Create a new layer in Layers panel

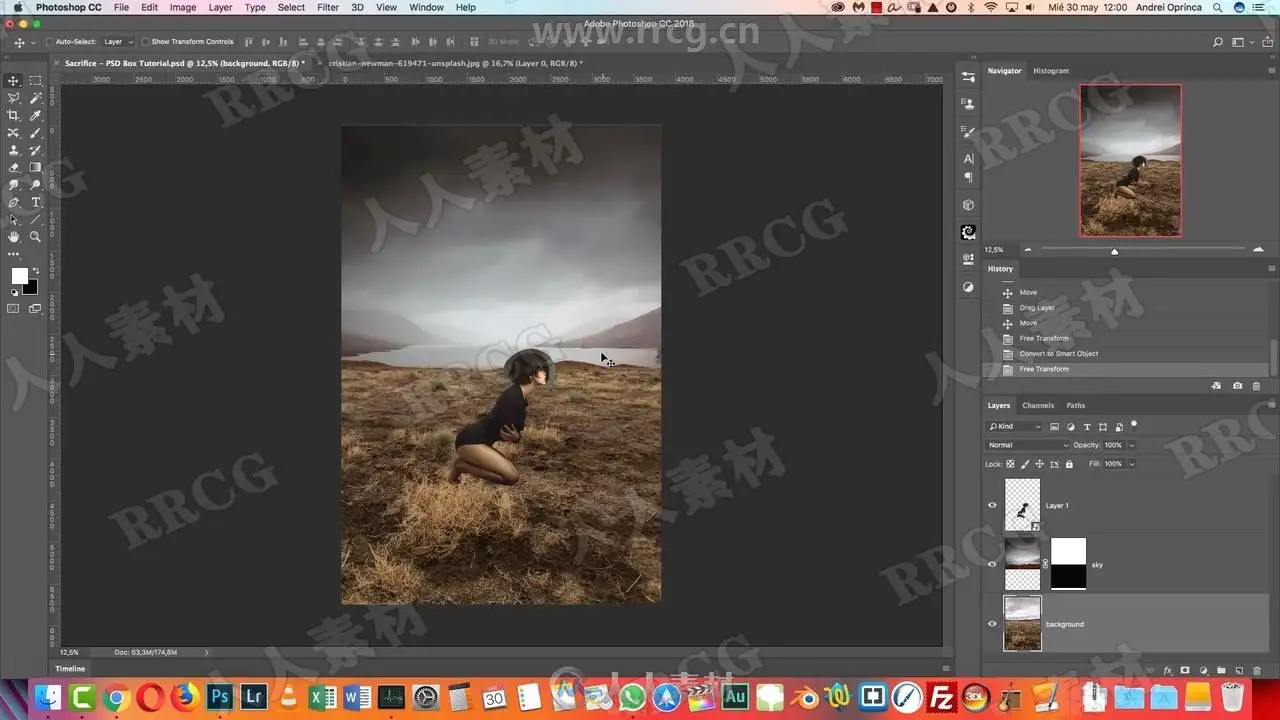click(1238, 670)
